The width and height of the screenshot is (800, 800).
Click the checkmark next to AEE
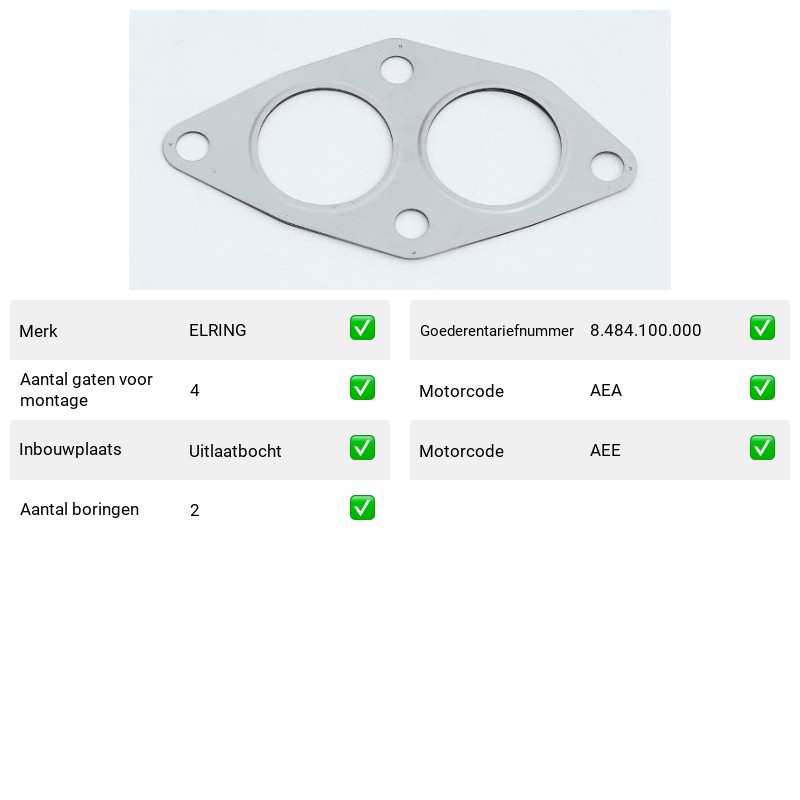[762, 447]
